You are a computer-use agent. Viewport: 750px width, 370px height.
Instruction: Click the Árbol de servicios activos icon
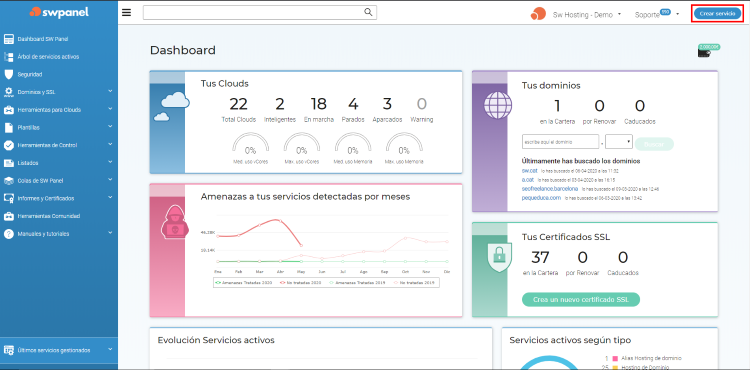[x=9, y=56]
